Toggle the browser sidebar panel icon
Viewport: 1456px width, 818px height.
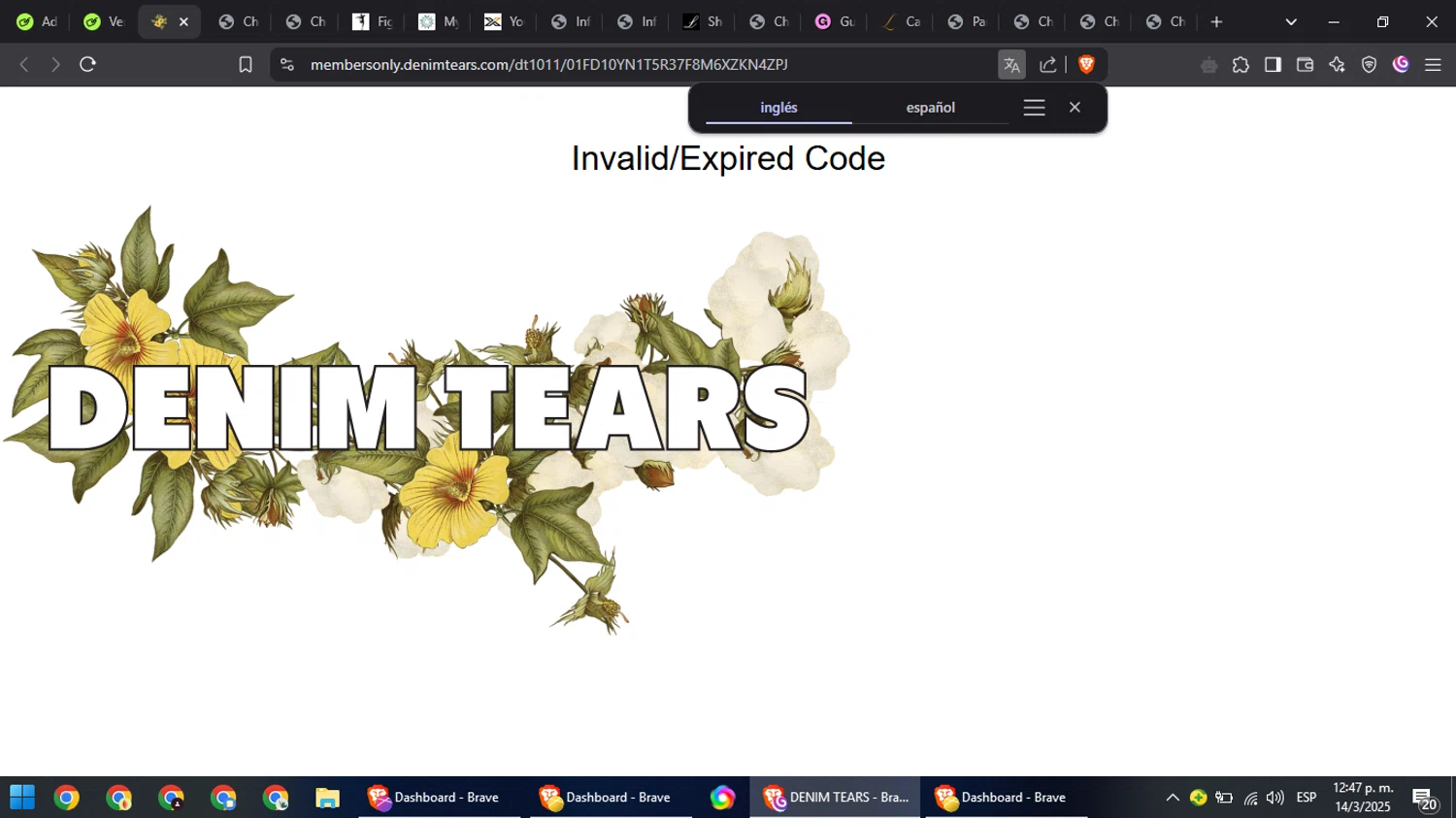[1273, 65]
